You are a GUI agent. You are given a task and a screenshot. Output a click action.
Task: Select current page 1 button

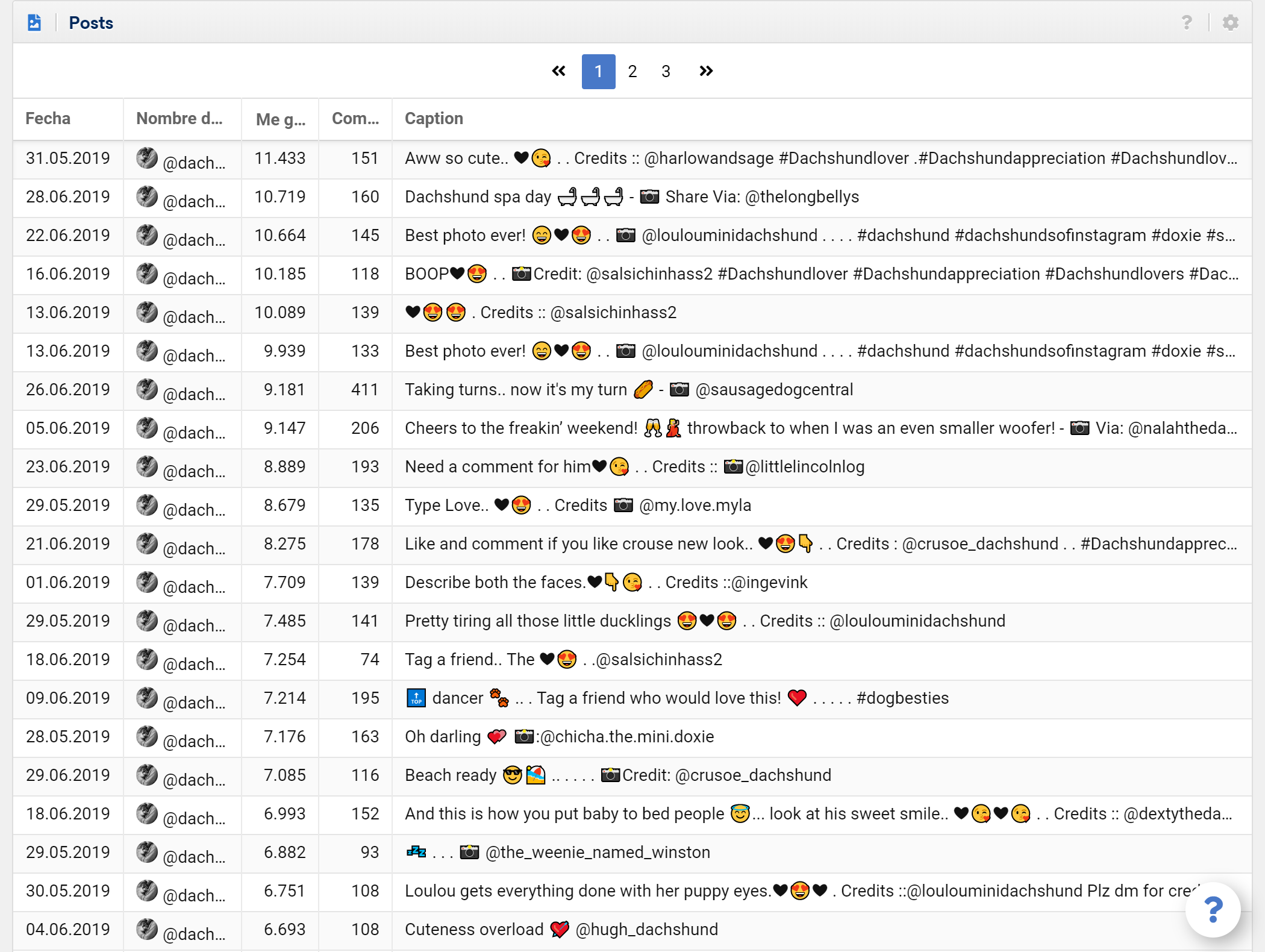click(x=598, y=71)
